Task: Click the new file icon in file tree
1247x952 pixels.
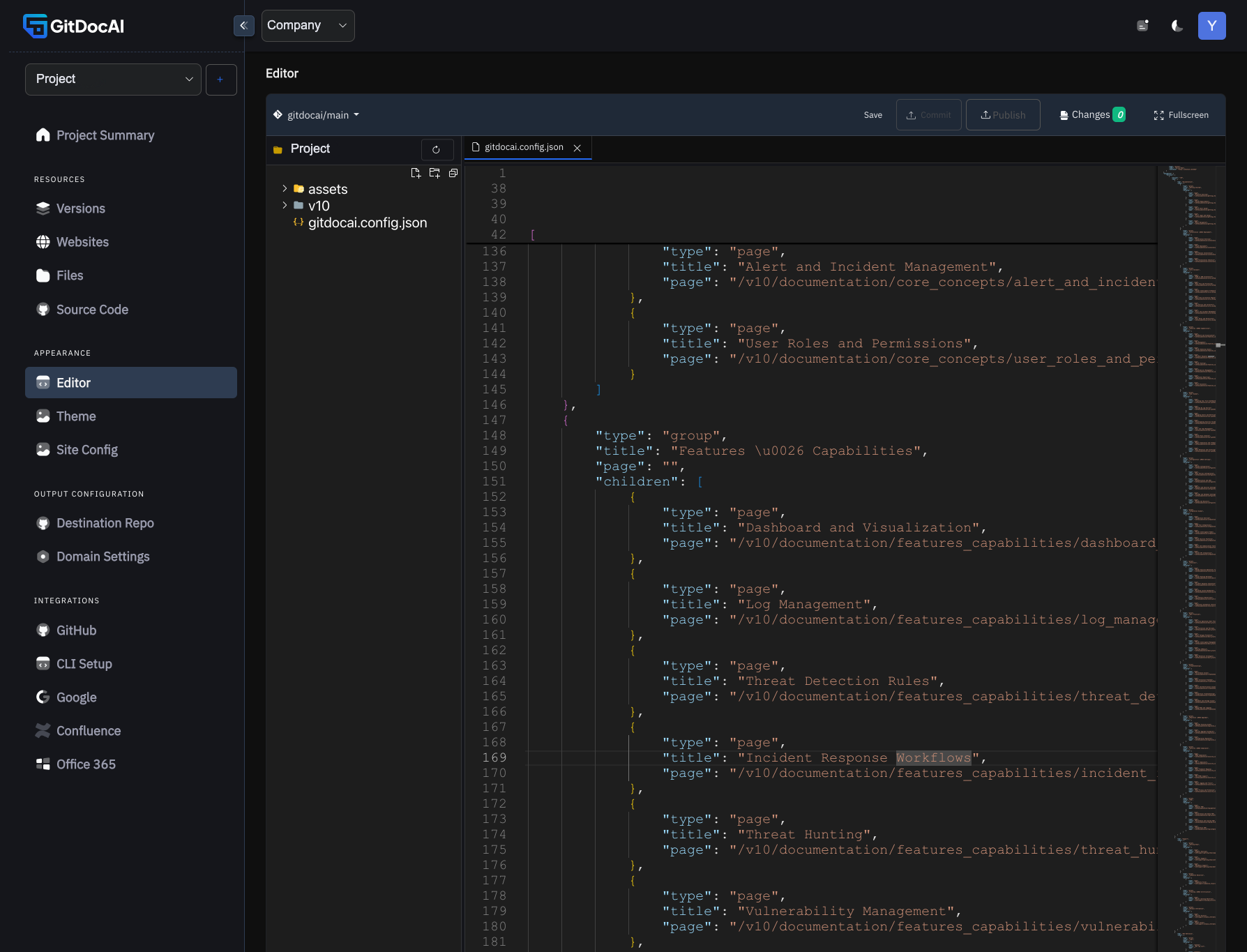Action: click(416, 173)
